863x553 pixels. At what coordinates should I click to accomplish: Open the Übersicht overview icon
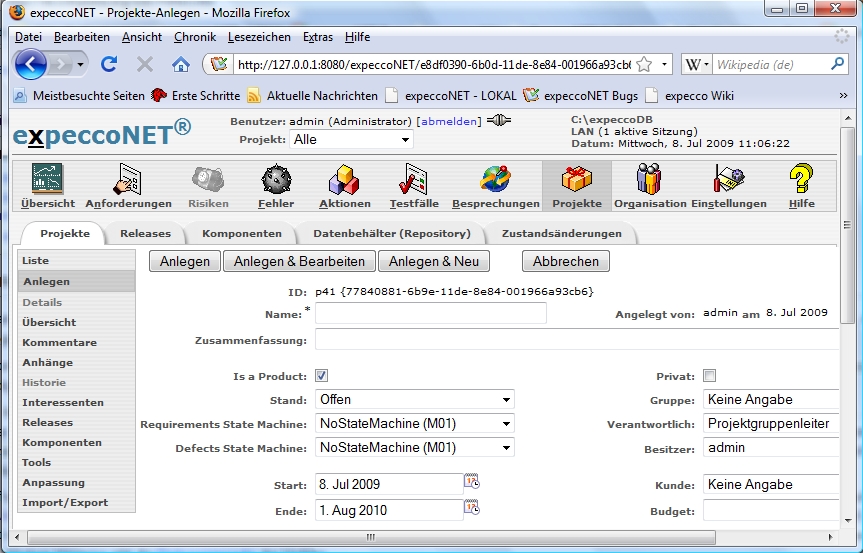(x=47, y=180)
